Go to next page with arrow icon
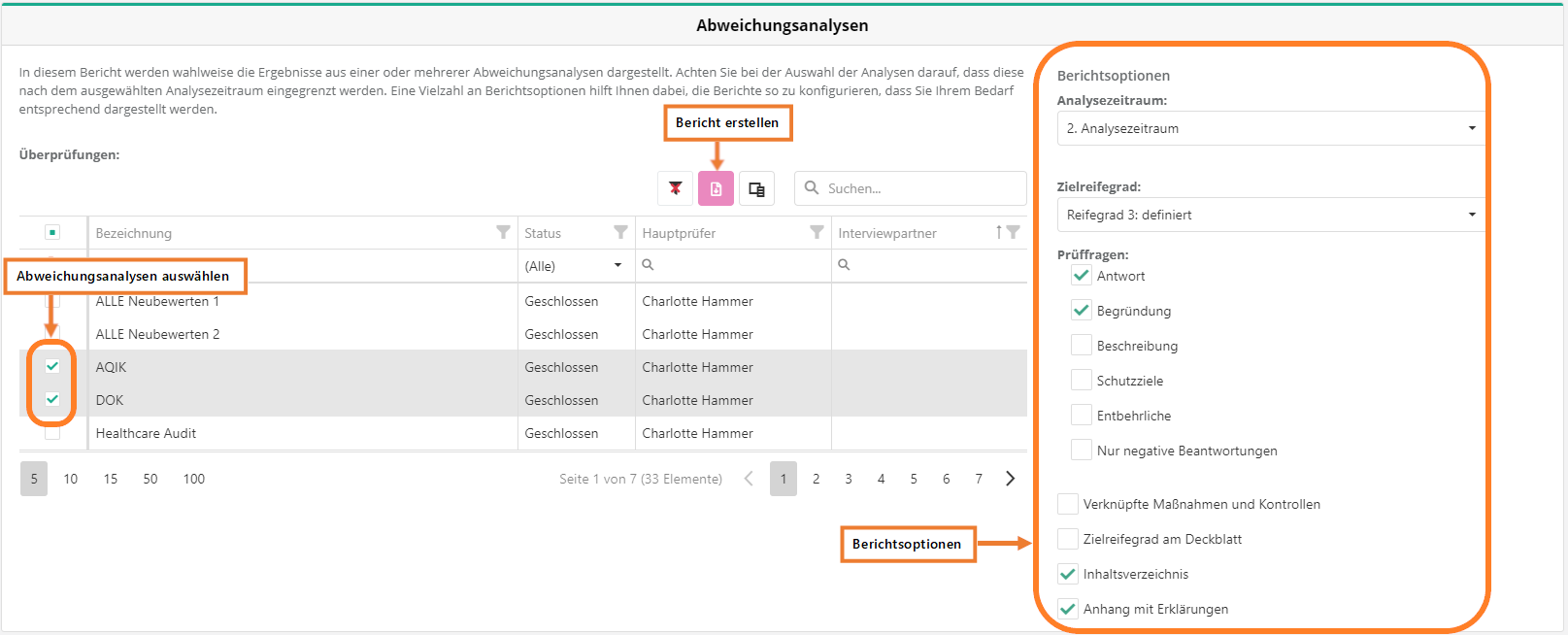 pyautogui.click(x=1011, y=479)
